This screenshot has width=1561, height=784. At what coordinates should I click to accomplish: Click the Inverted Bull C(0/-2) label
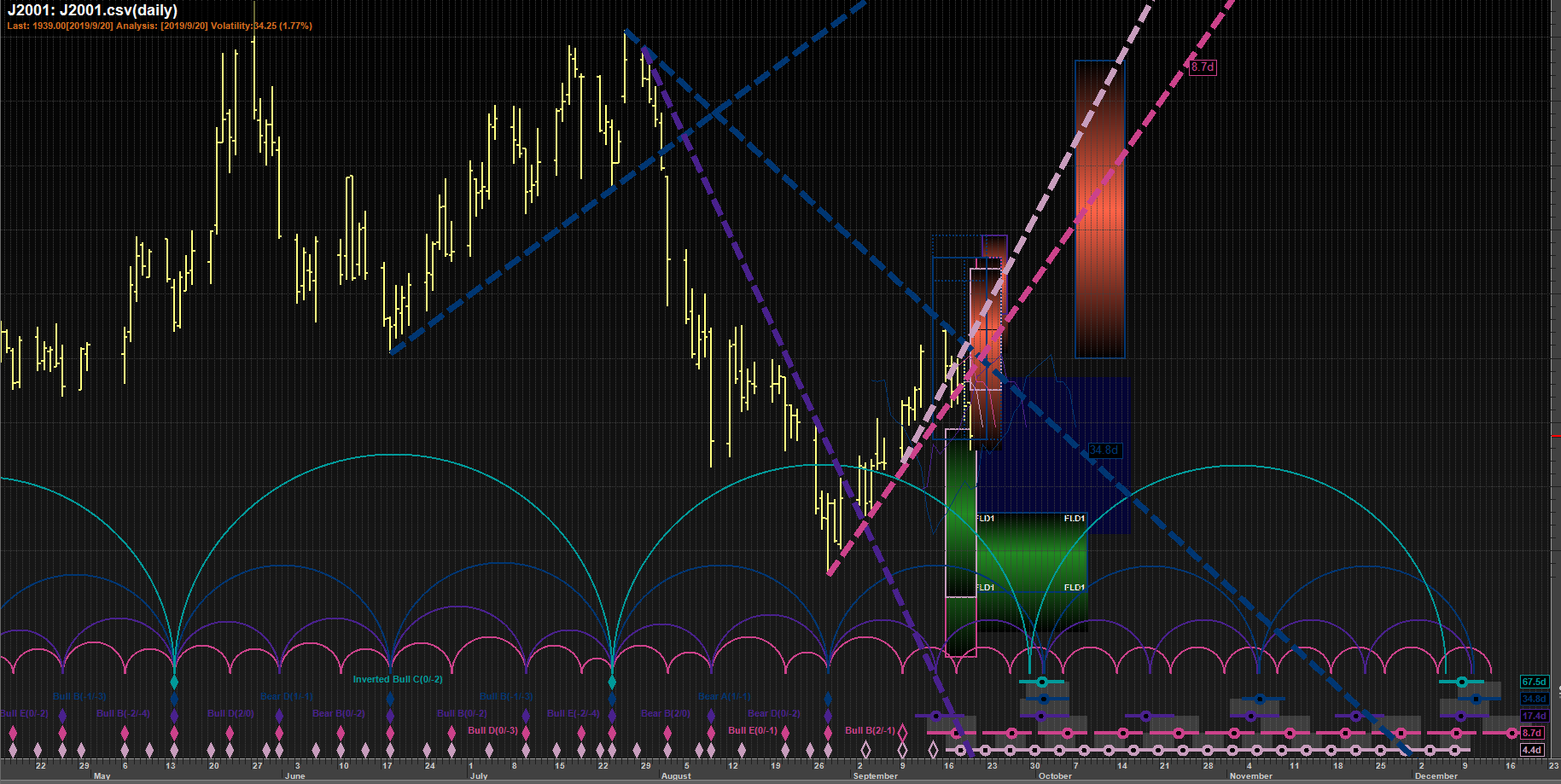[x=398, y=679]
